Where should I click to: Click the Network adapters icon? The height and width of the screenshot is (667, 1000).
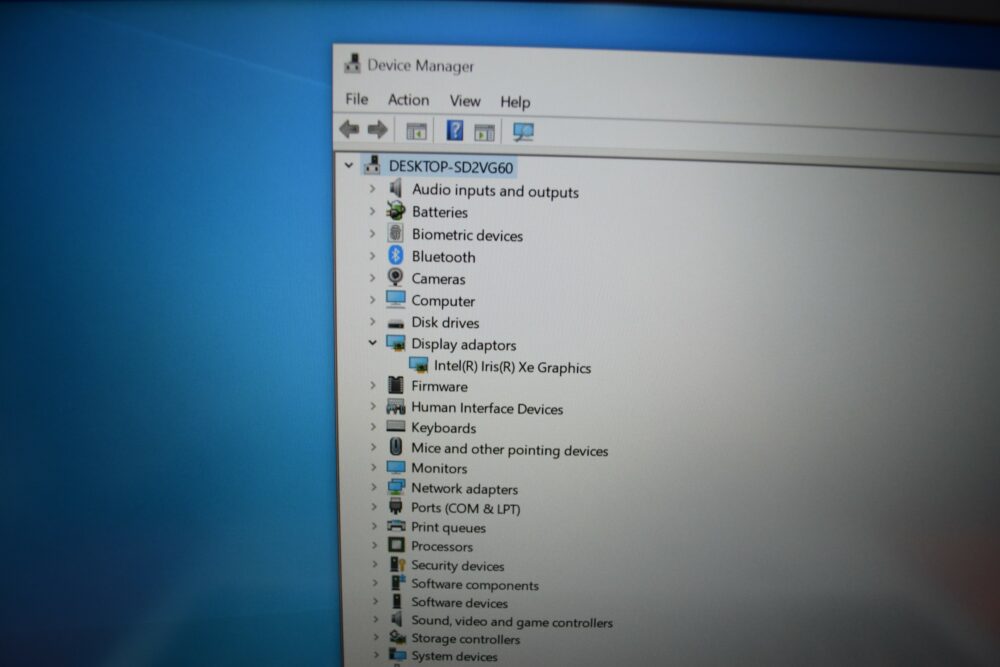coord(396,487)
